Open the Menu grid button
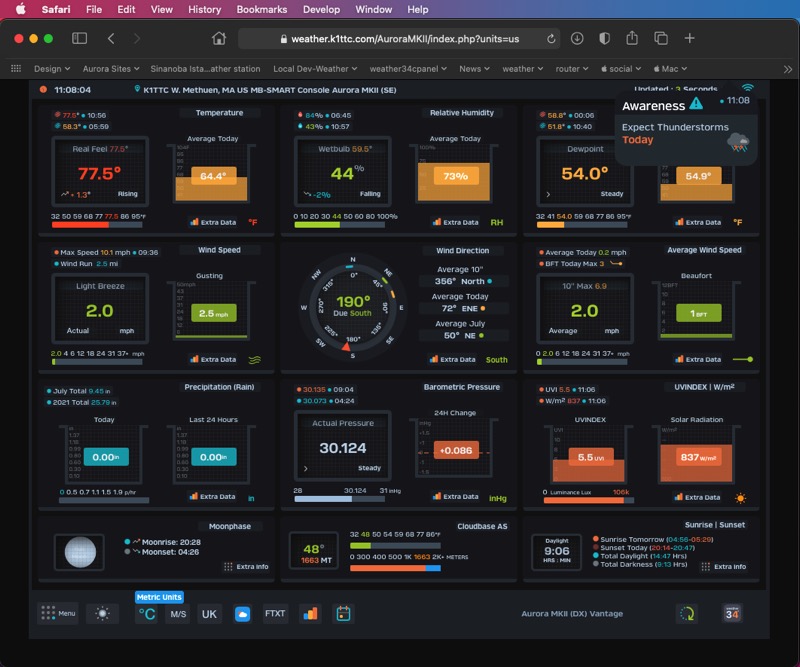 click(58, 613)
